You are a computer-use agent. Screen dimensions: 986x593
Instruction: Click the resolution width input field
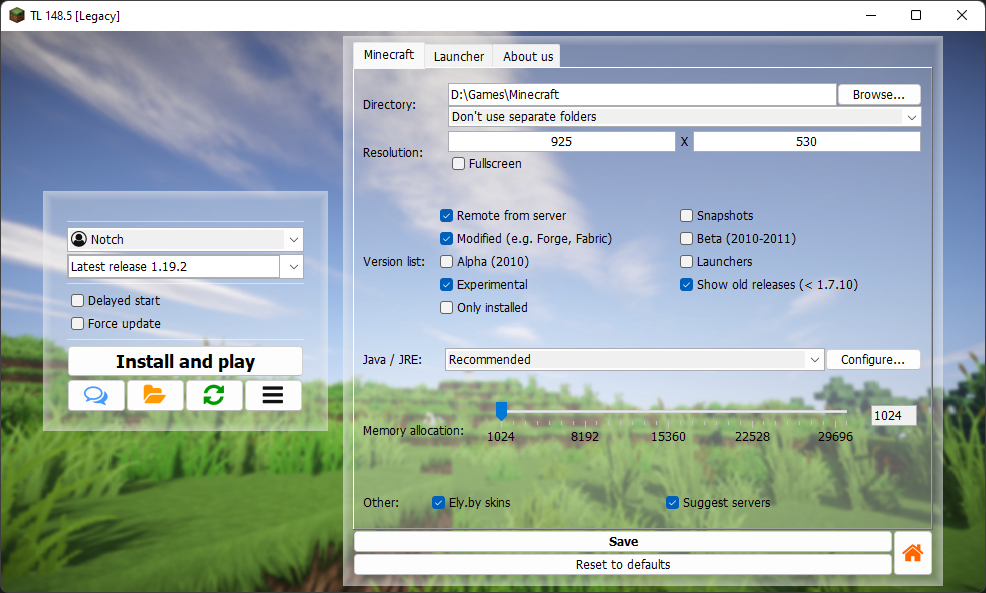click(x=560, y=141)
